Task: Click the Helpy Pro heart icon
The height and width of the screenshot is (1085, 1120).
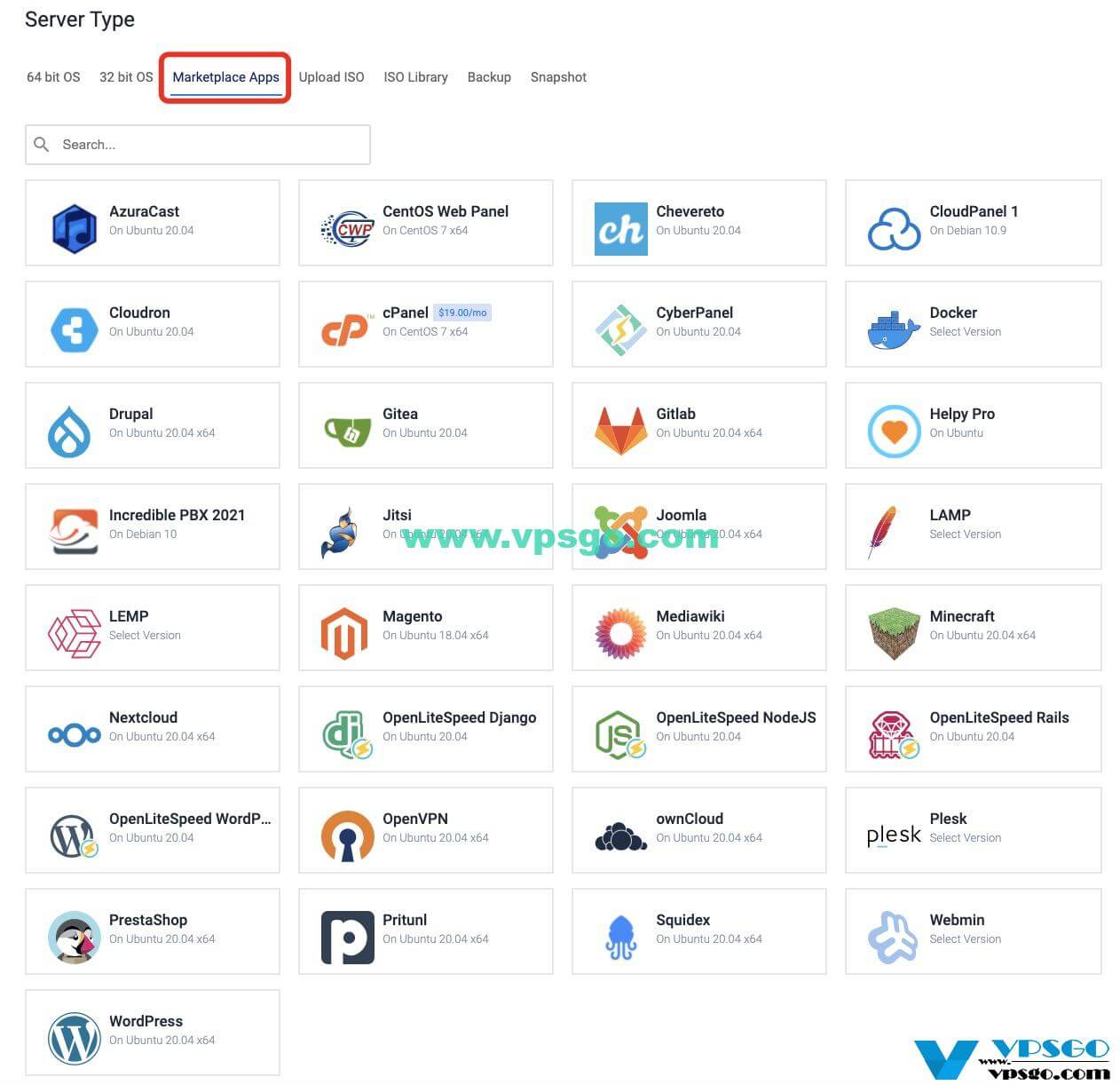Action: (x=894, y=432)
